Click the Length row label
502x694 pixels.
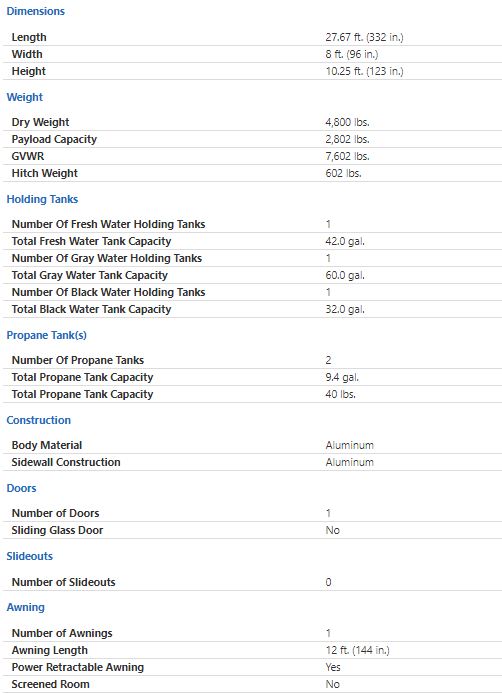pyautogui.click(x=29, y=37)
